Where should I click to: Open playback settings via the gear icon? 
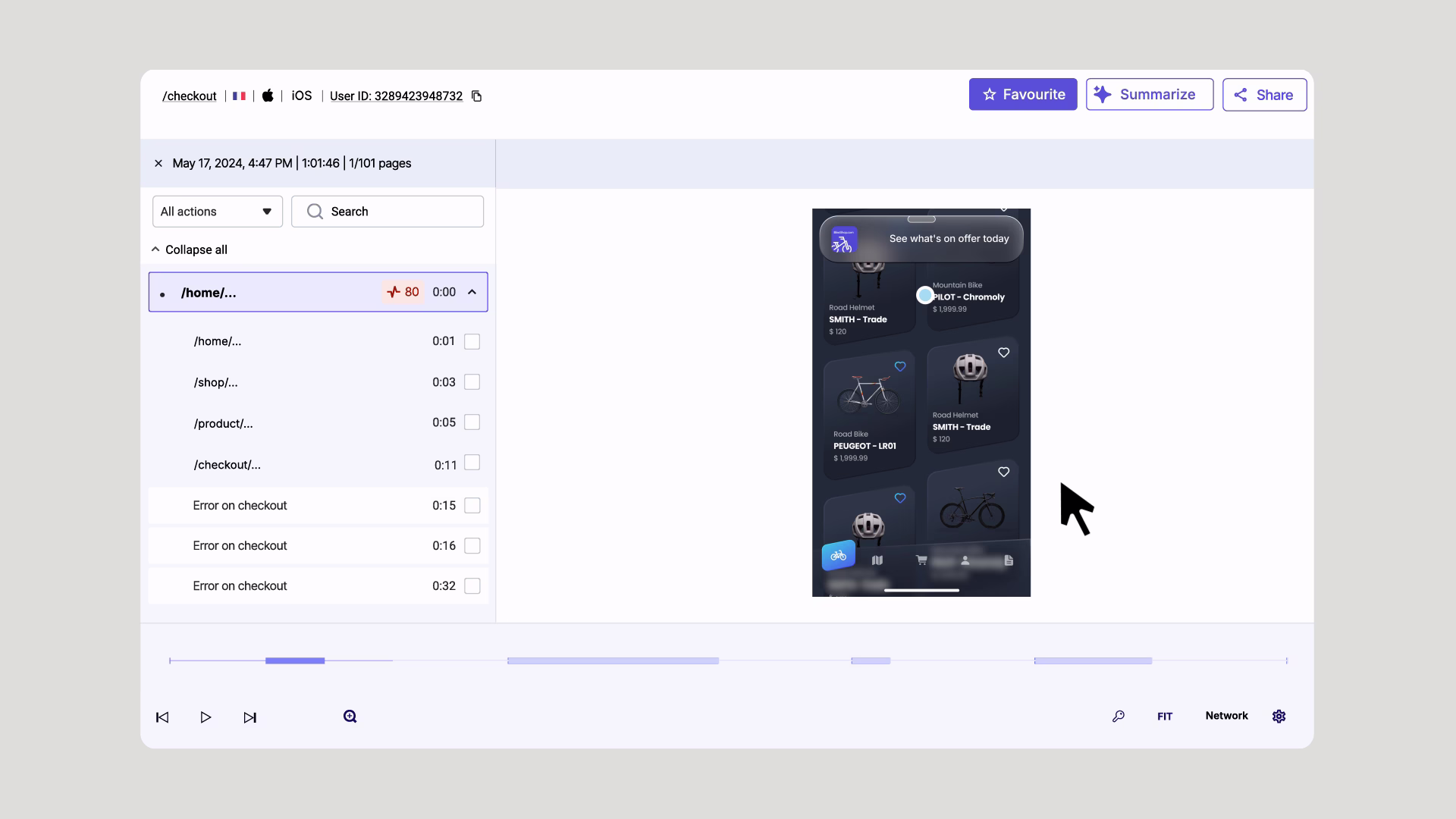click(x=1279, y=716)
